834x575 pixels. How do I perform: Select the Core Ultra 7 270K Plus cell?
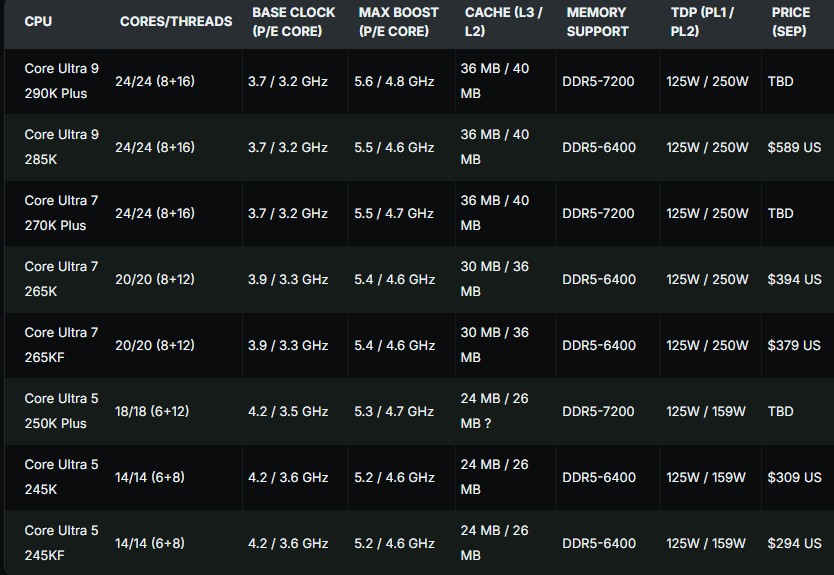coord(61,213)
